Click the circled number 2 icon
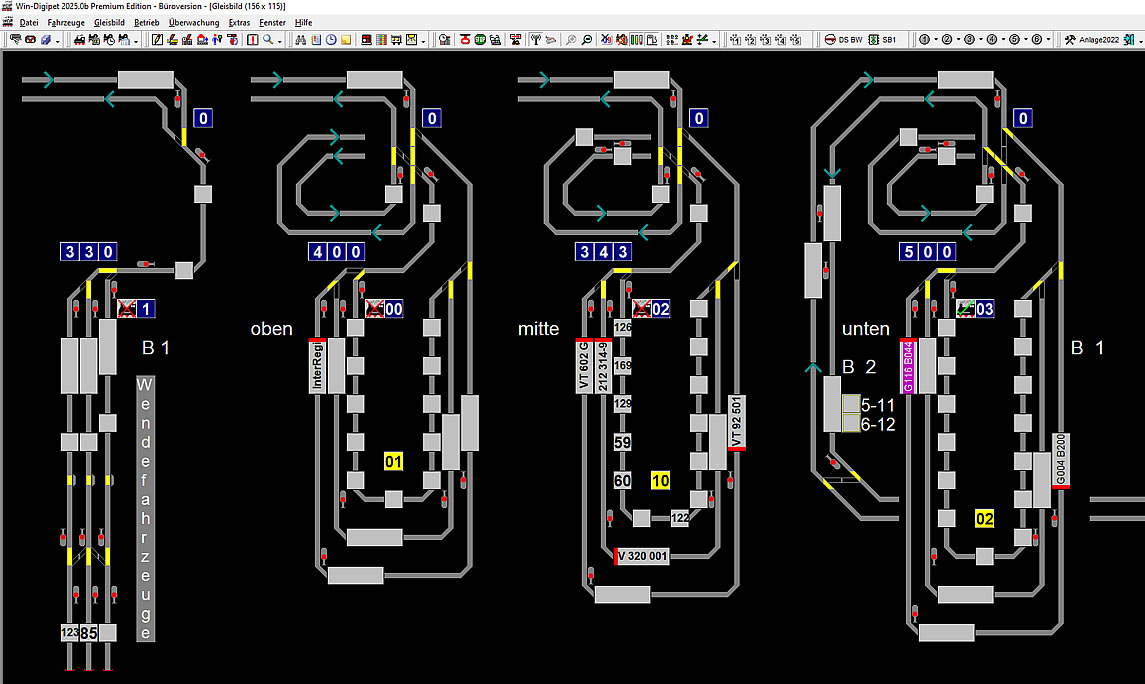The width and height of the screenshot is (1145, 684). (x=946, y=40)
